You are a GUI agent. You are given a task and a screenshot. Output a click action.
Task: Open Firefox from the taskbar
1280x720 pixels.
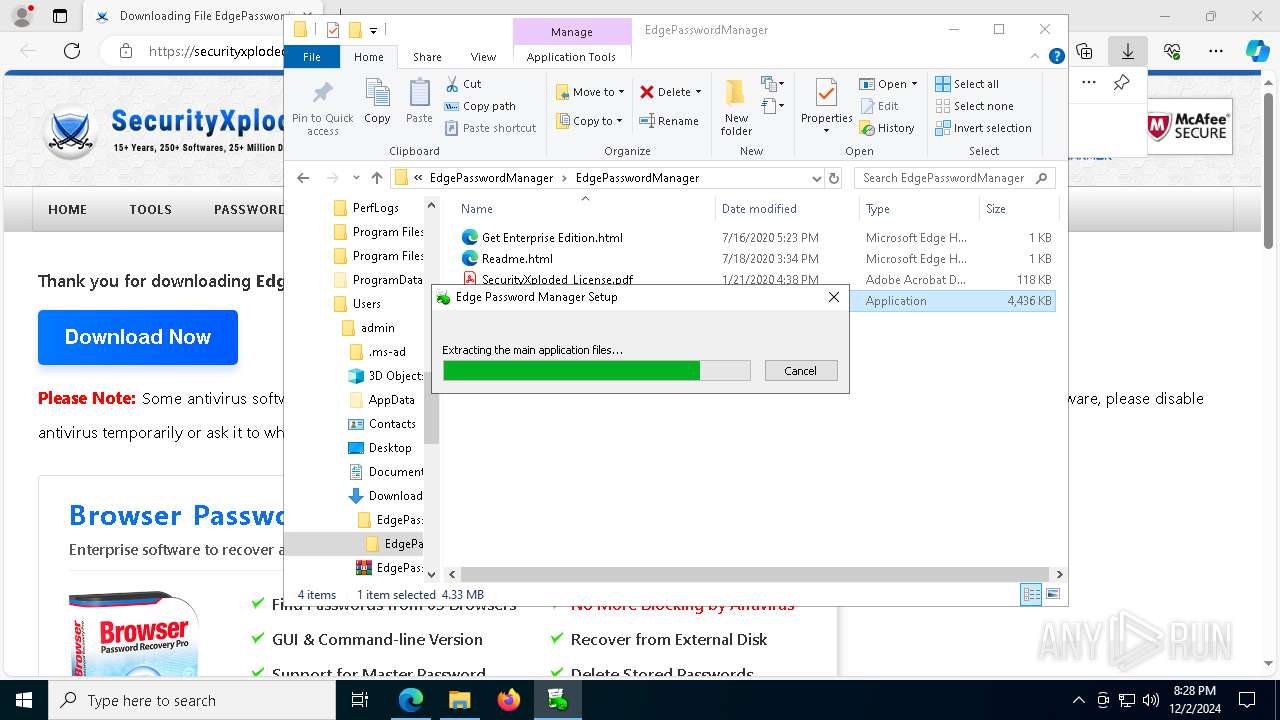(509, 700)
